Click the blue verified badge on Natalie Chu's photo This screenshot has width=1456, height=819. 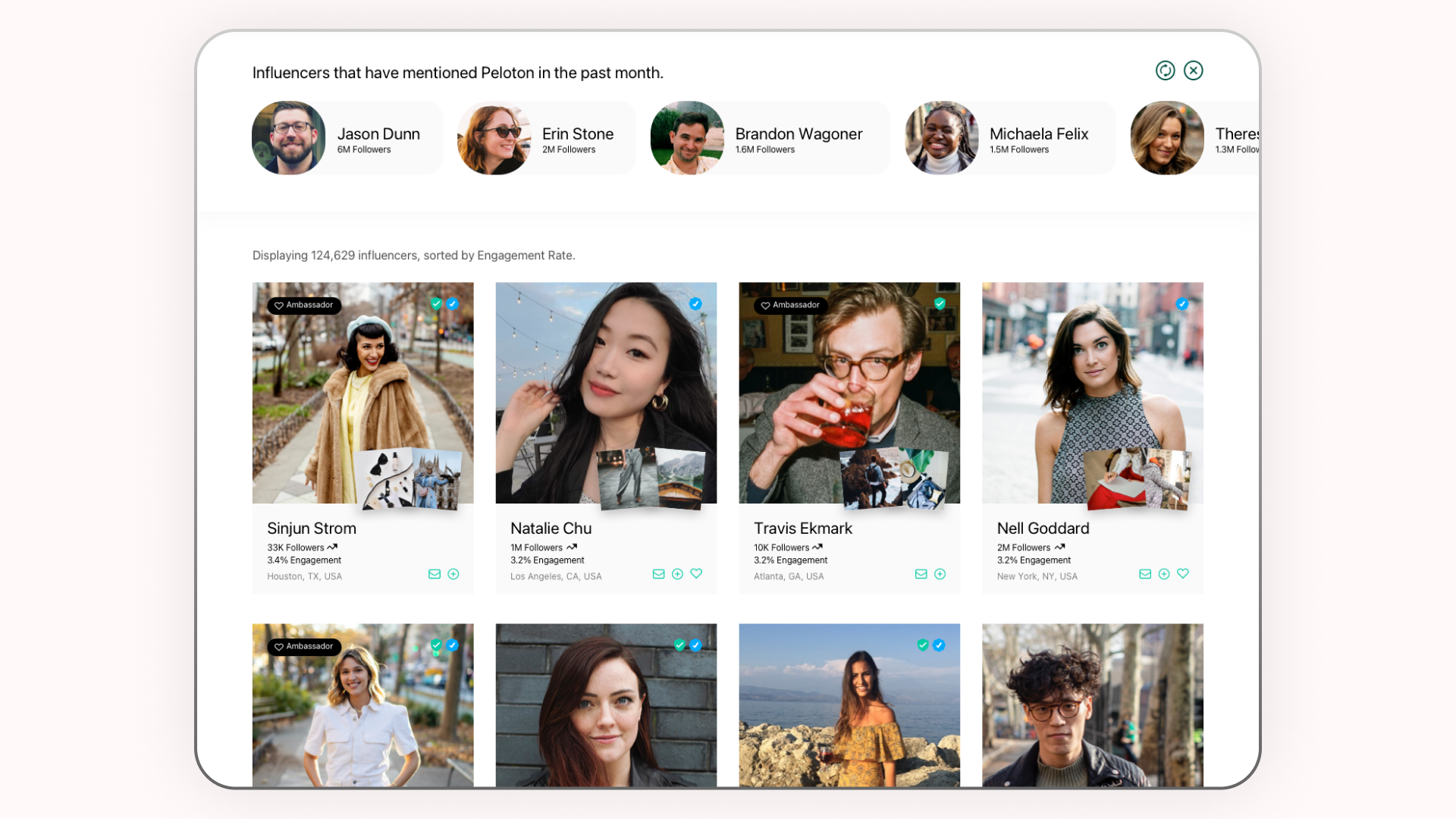click(695, 304)
